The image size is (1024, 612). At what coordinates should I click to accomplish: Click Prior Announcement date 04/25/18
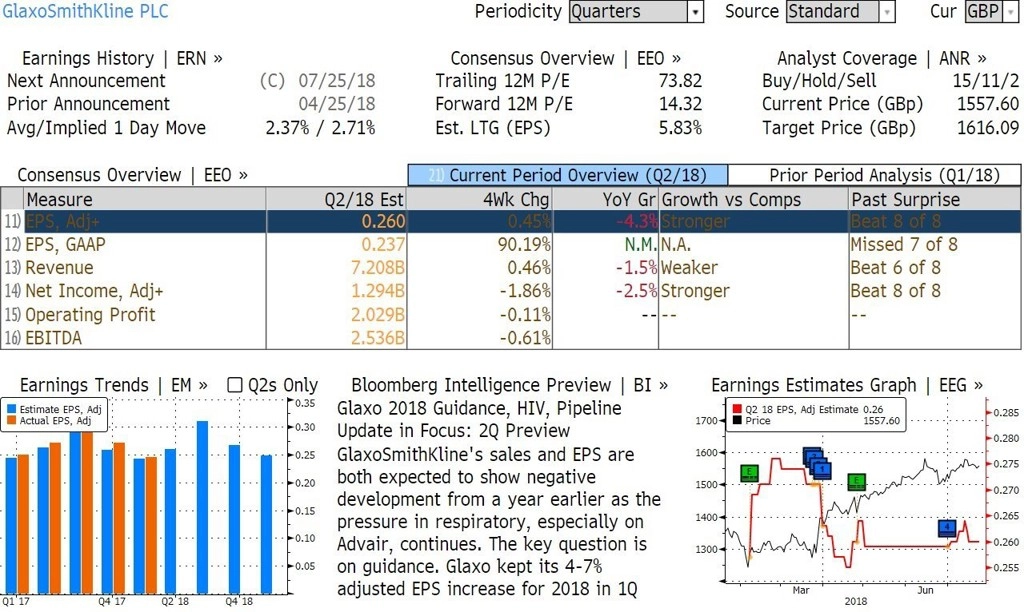(x=336, y=105)
